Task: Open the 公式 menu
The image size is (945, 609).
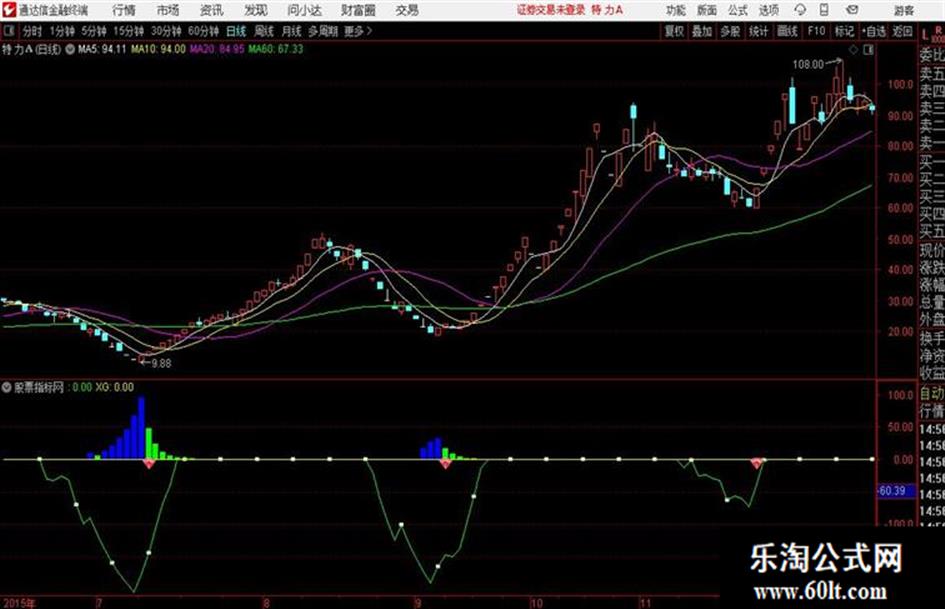Action: [737, 10]
